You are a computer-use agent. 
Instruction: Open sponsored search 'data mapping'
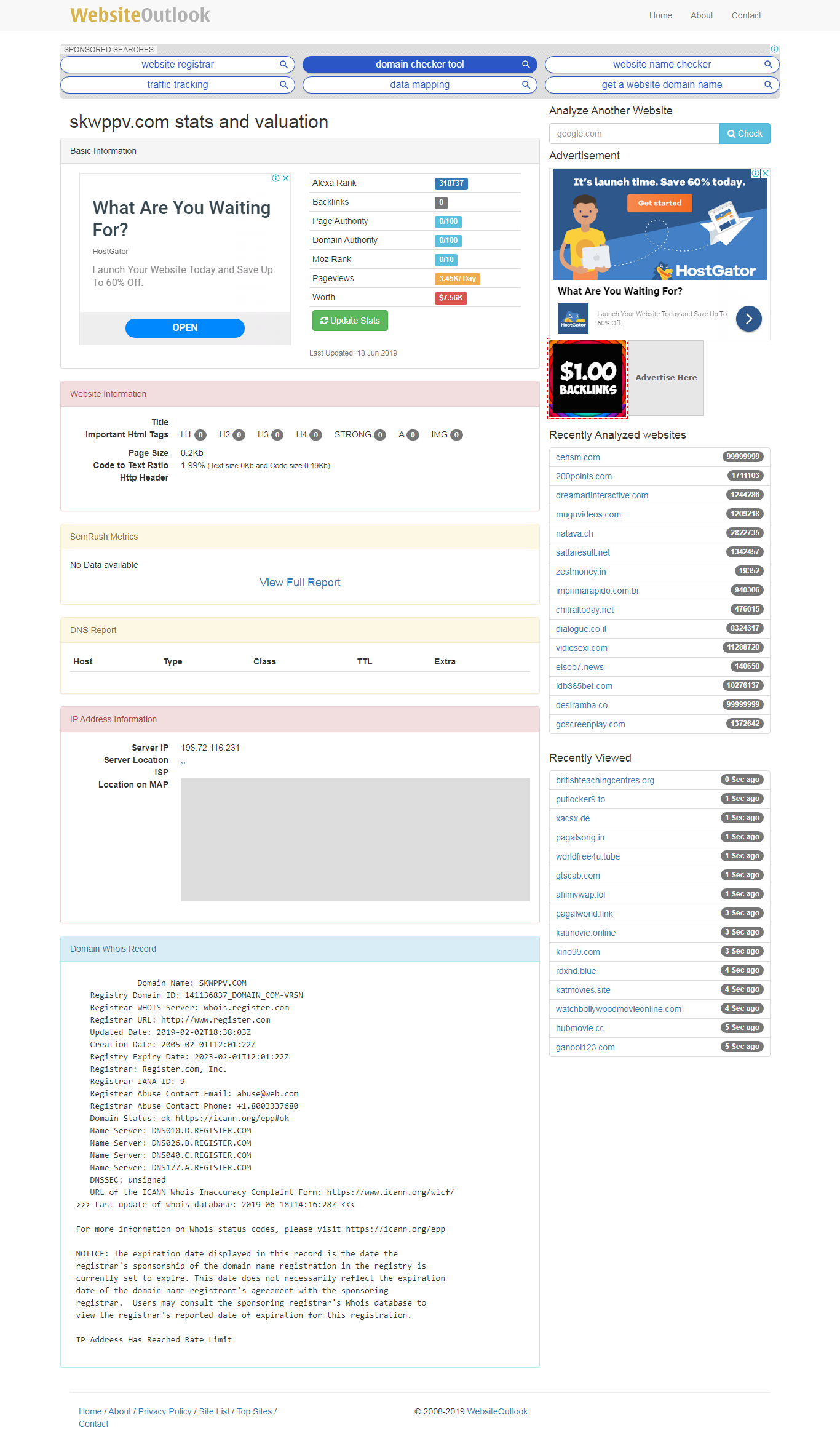420,85
